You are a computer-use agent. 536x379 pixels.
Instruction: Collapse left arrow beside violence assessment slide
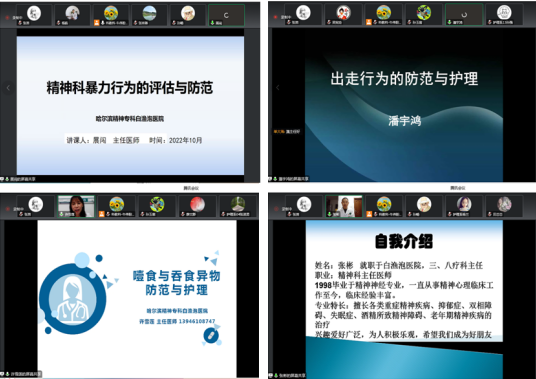tap(8, 88)
